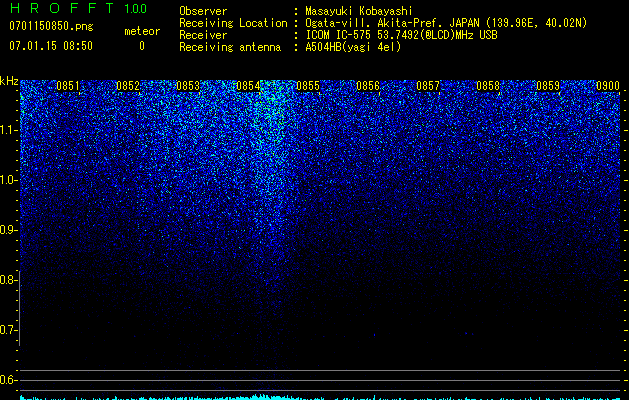This screenshot has width=629, height=400.
Task: Click the 0851 time marker
Action: tap(68, 86)
